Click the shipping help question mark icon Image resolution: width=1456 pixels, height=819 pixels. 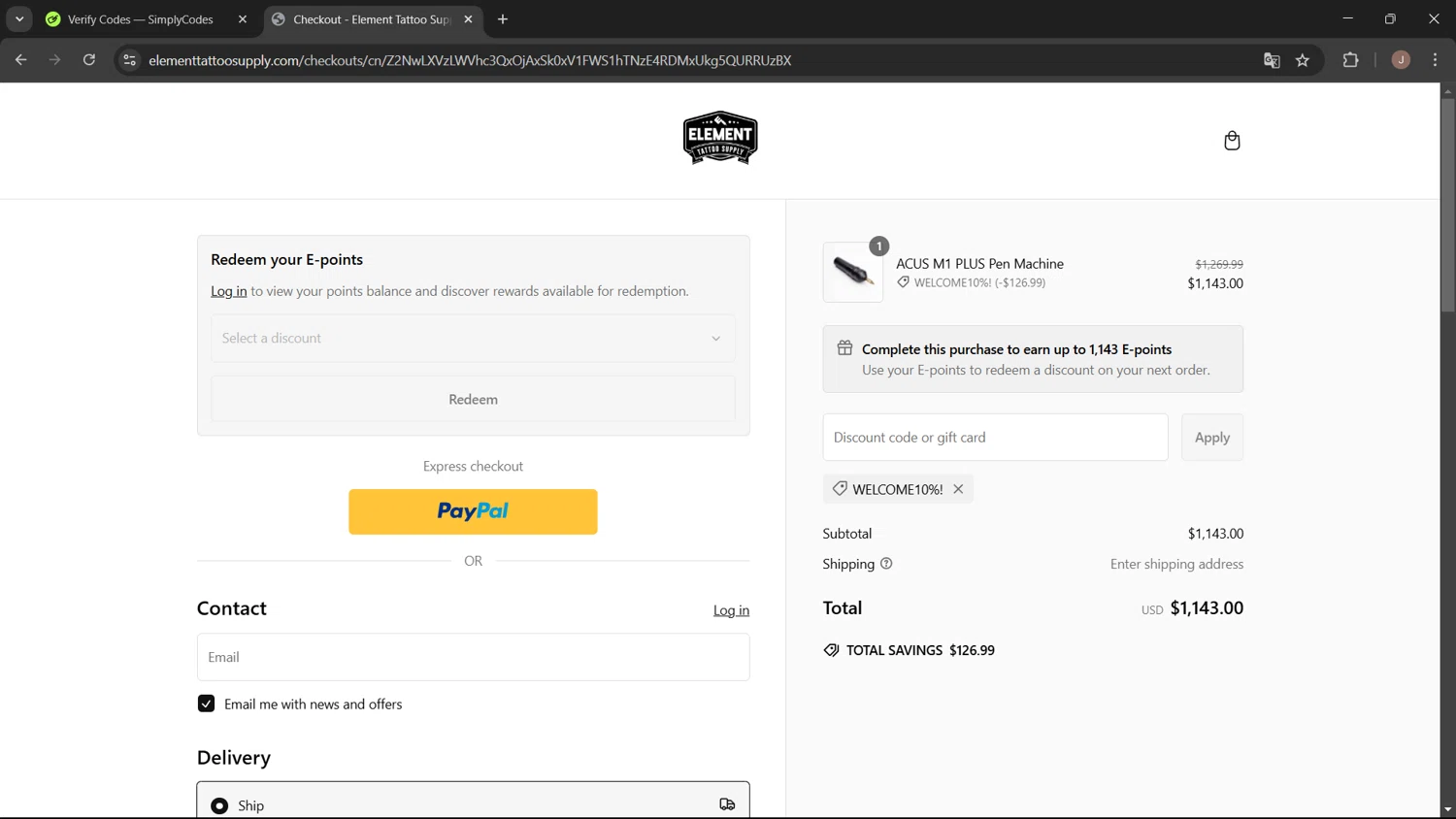point(886,564)
